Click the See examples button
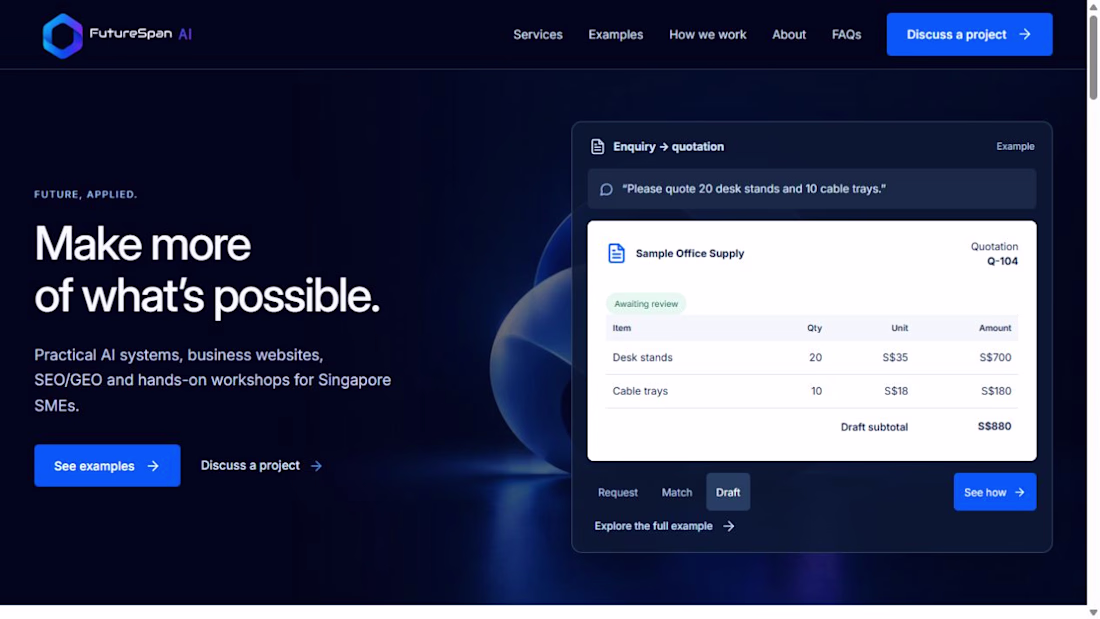The width and height of the screenshot is (1100, 619). click(x=107, y=466)
